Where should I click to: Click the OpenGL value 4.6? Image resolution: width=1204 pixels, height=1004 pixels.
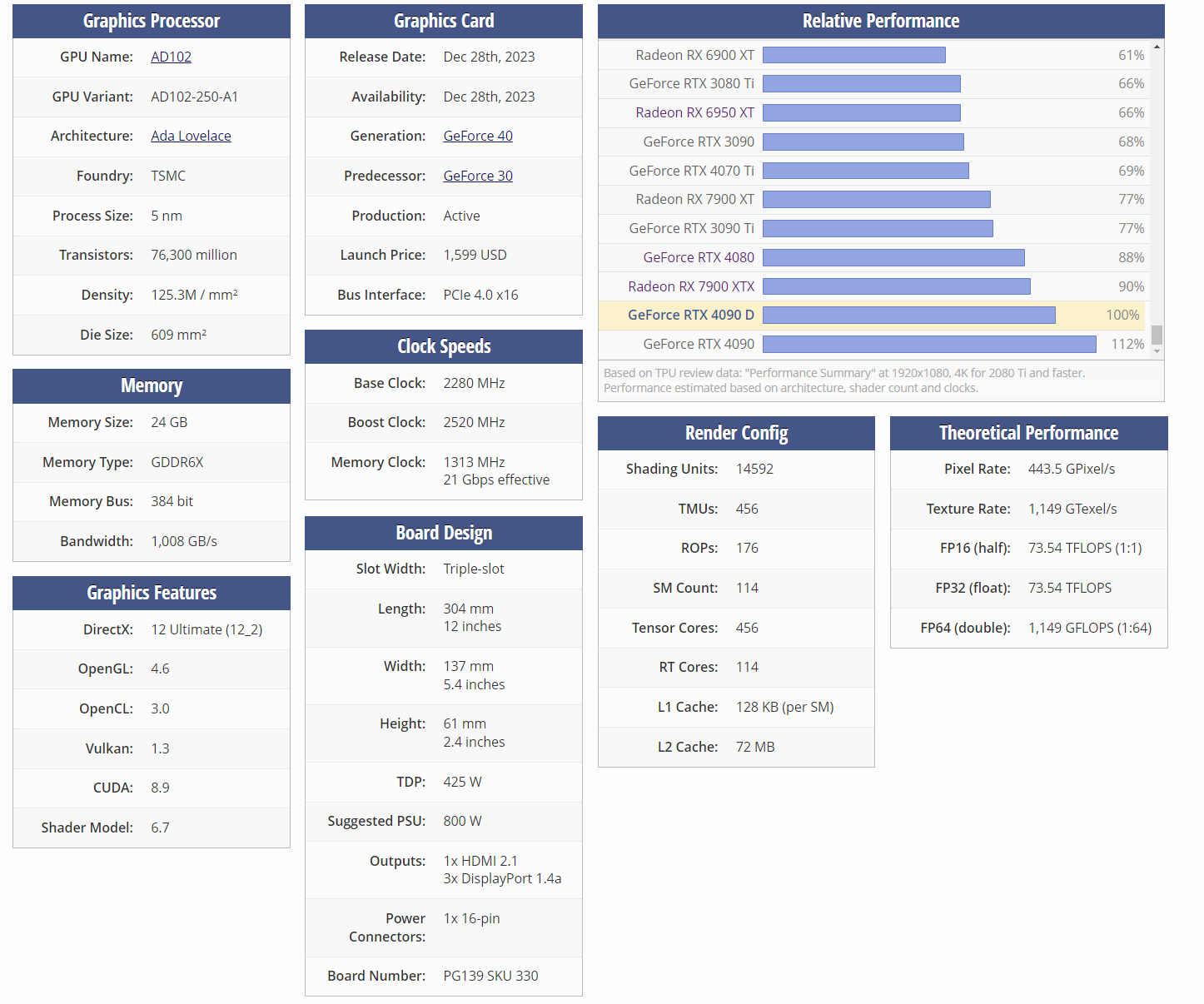pyautogui.click(x=160, y=669)
